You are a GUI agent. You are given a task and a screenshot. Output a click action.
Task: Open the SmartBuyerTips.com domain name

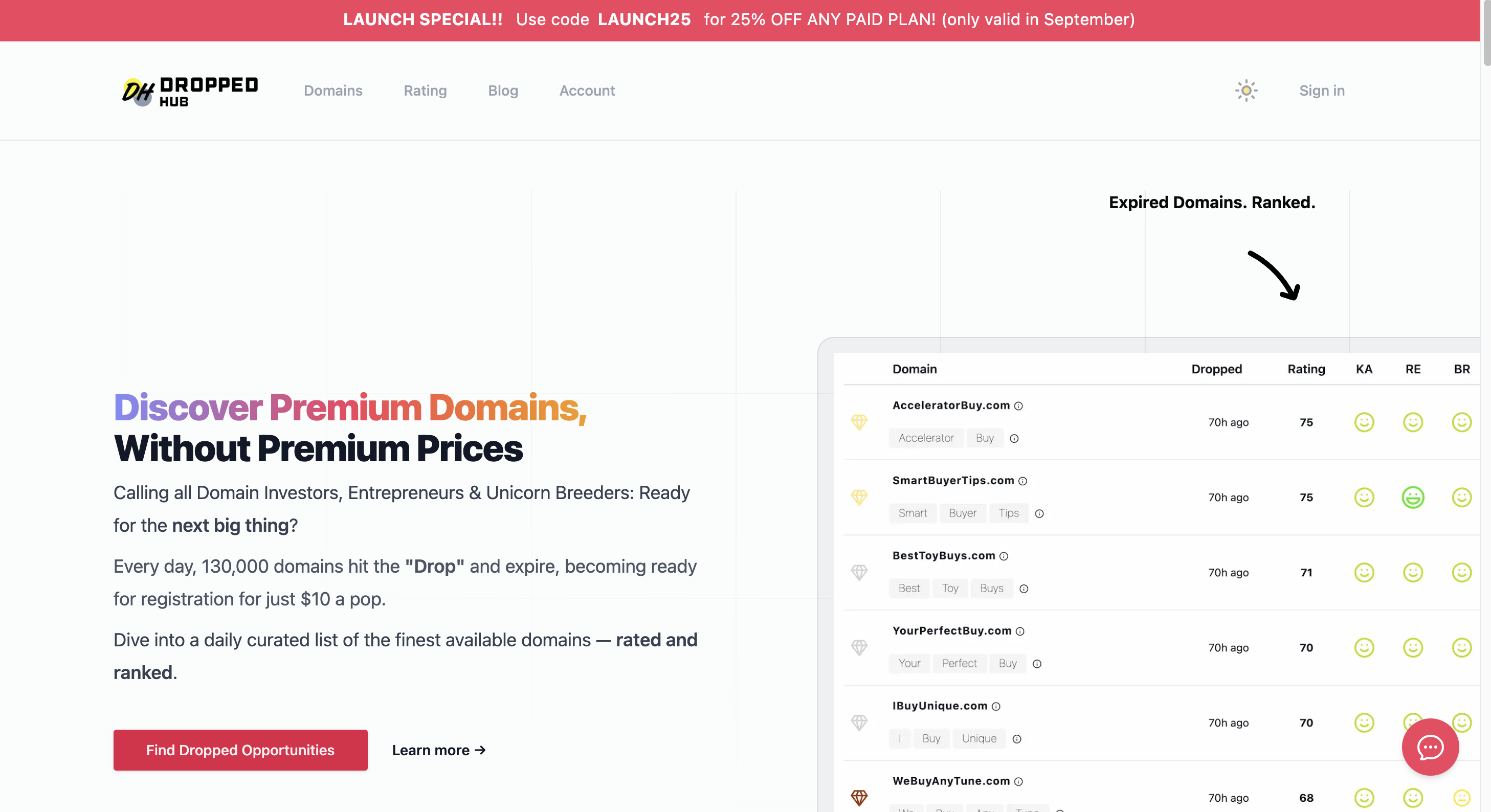point(953,481)
